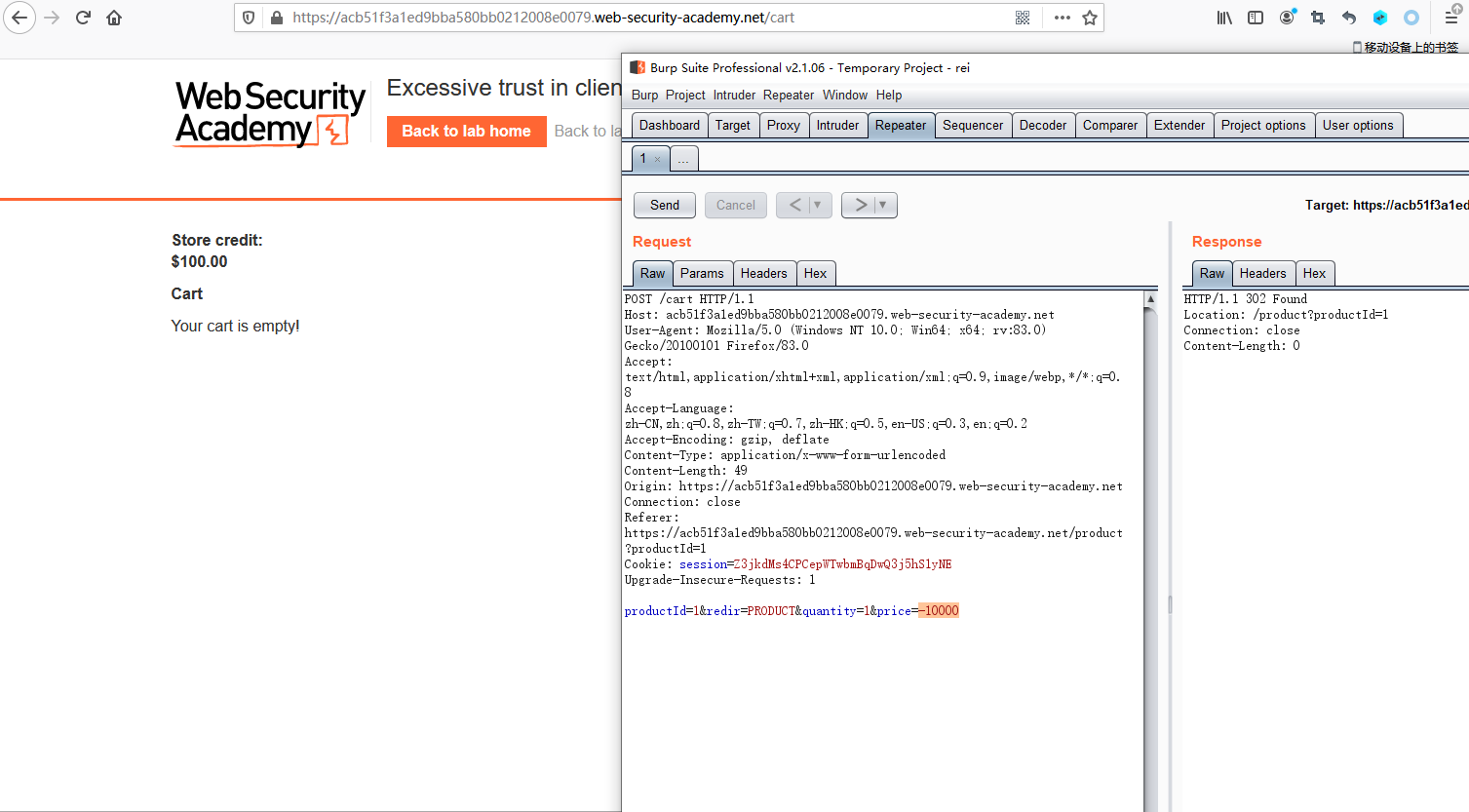Screen dimensions: 1469x812
Task: Switch to the Sequencer tab
Action: pyautogui.click(x=973, y=125)
